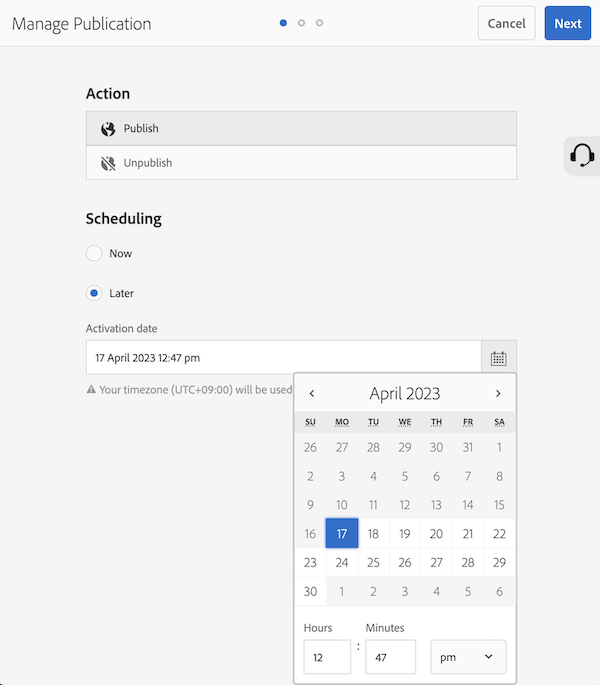This screenshot has width=600, height=685.
Task: Click the timezone warning triangle icon
Action: [91, 389]
